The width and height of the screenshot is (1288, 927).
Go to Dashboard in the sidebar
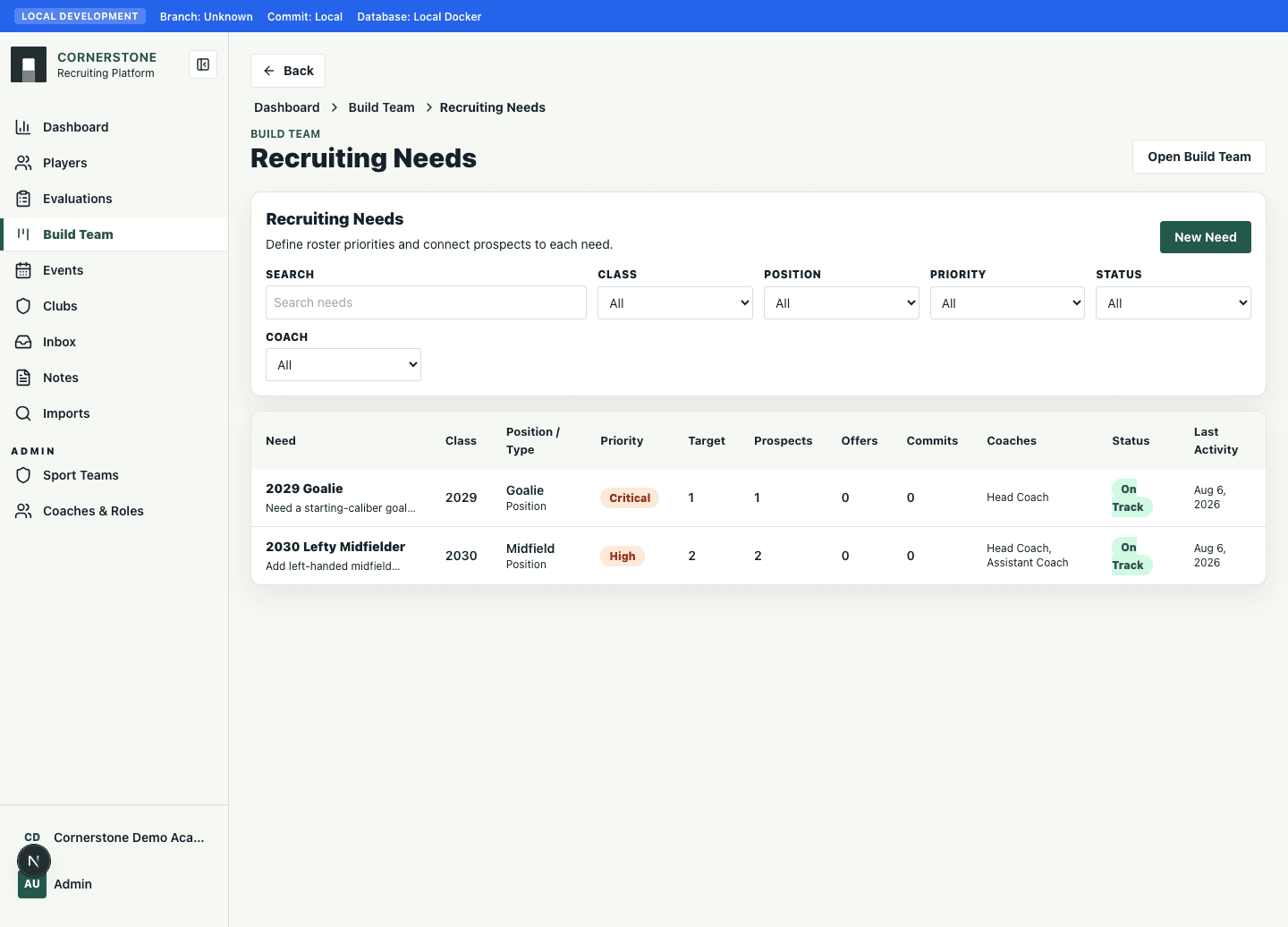(114, 127)
